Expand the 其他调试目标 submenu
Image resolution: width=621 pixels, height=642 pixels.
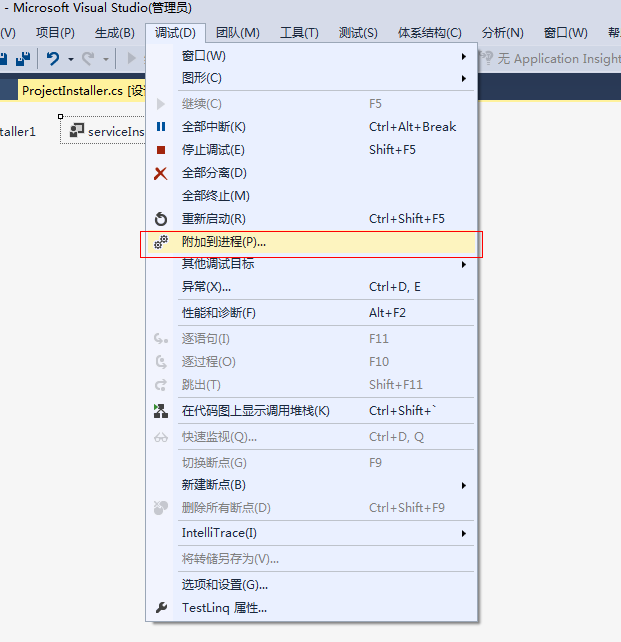click(463, 264)
